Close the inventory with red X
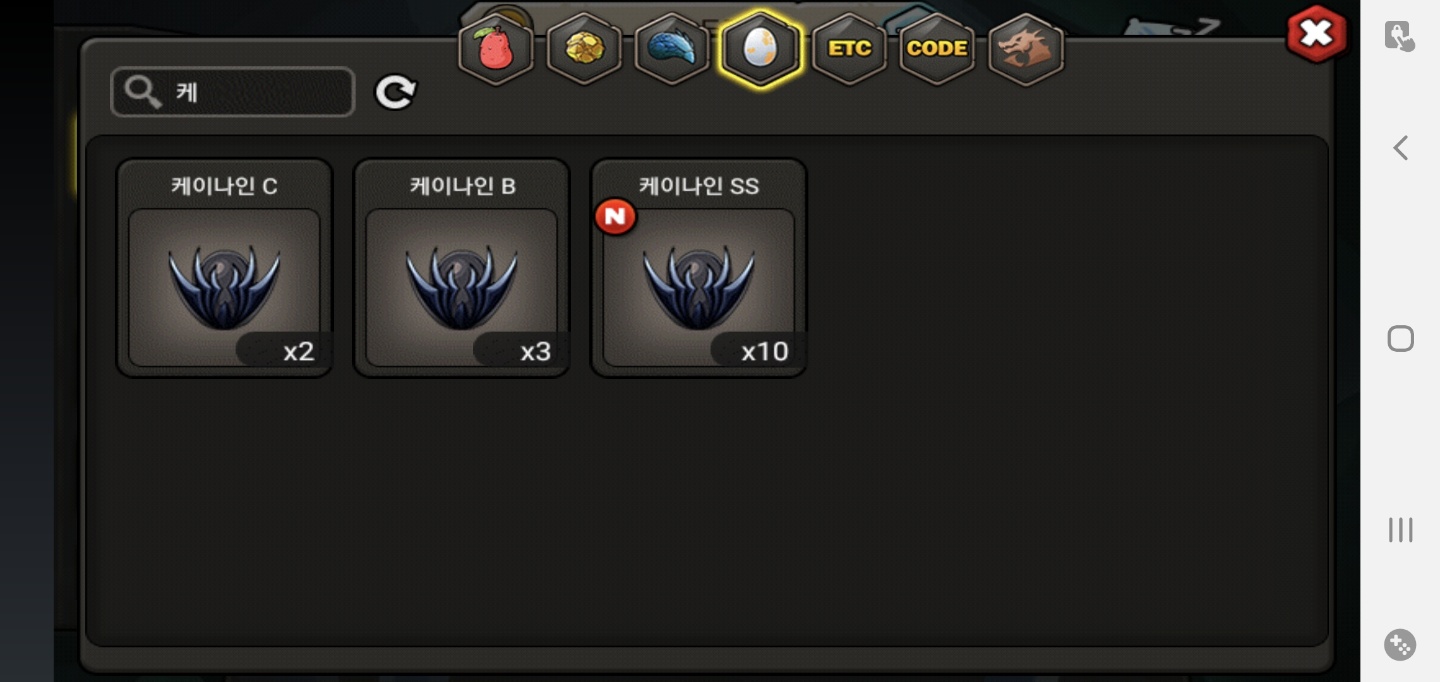The image size is (1440, 682). (x=1317, y=34)
